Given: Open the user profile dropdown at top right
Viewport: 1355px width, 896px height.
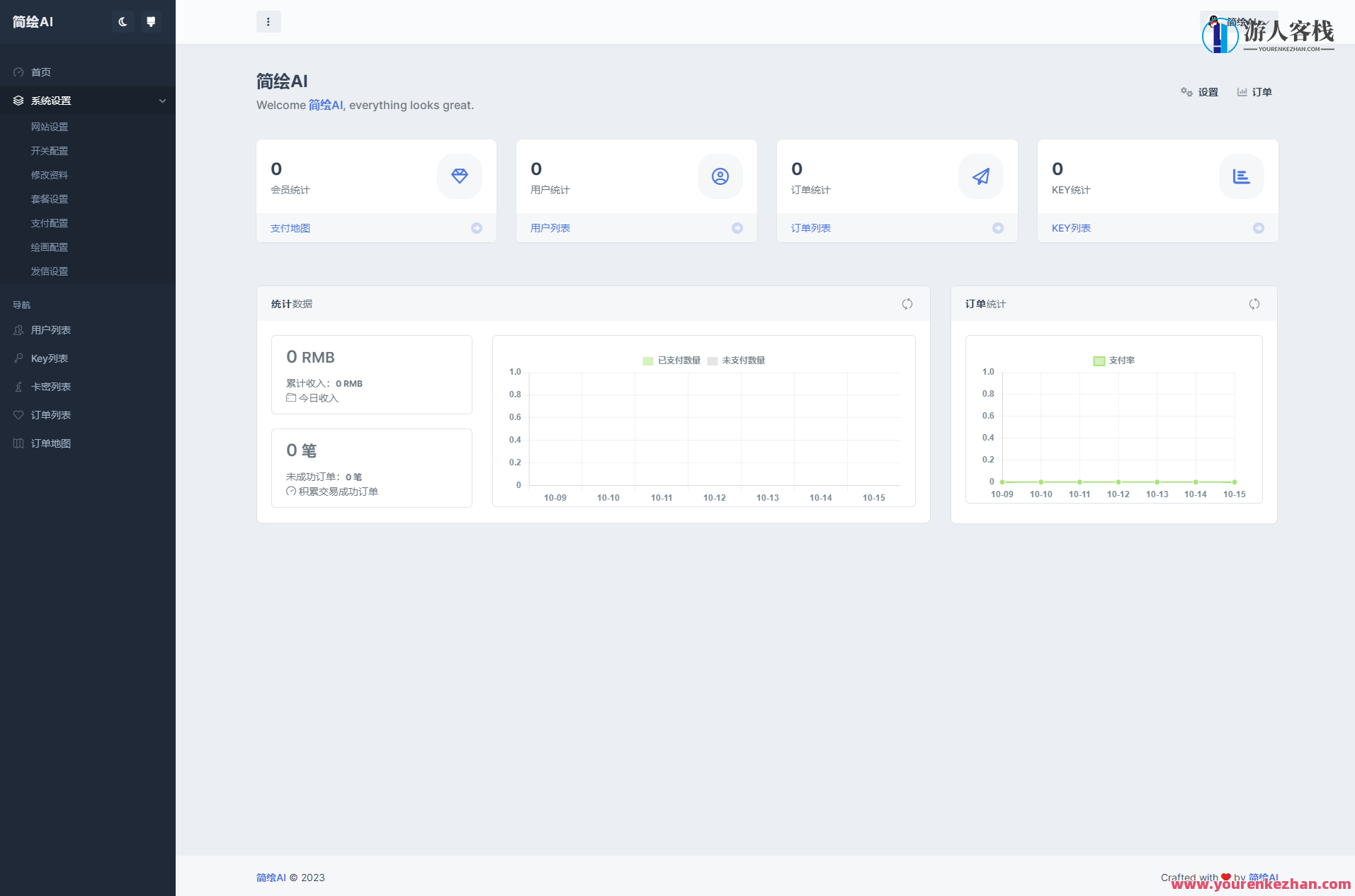Looking at the screenshot, I should click(1238, 22).
